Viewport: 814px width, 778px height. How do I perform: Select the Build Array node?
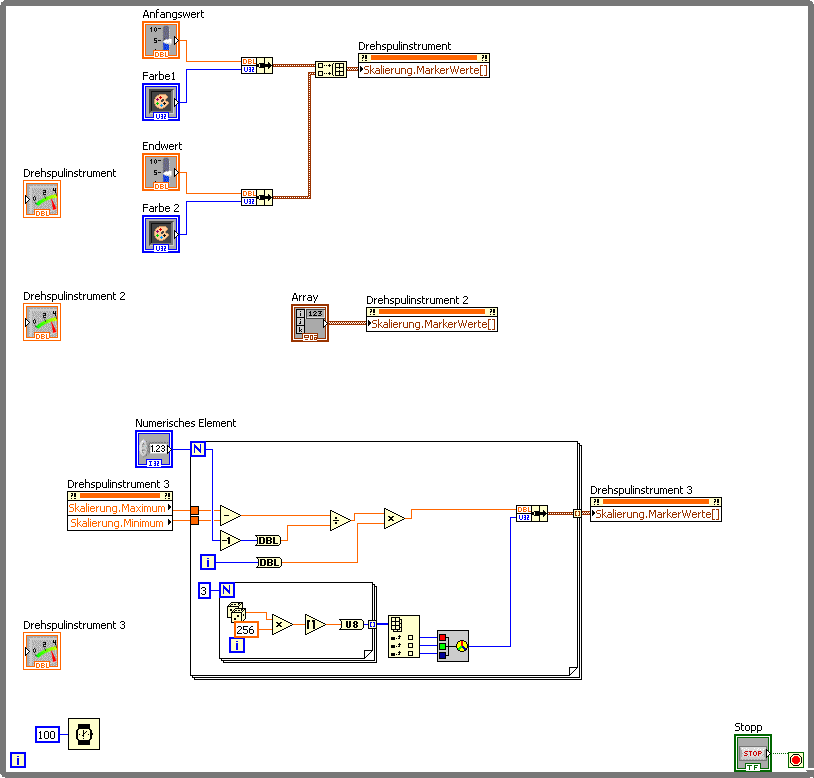pos(331,70)
